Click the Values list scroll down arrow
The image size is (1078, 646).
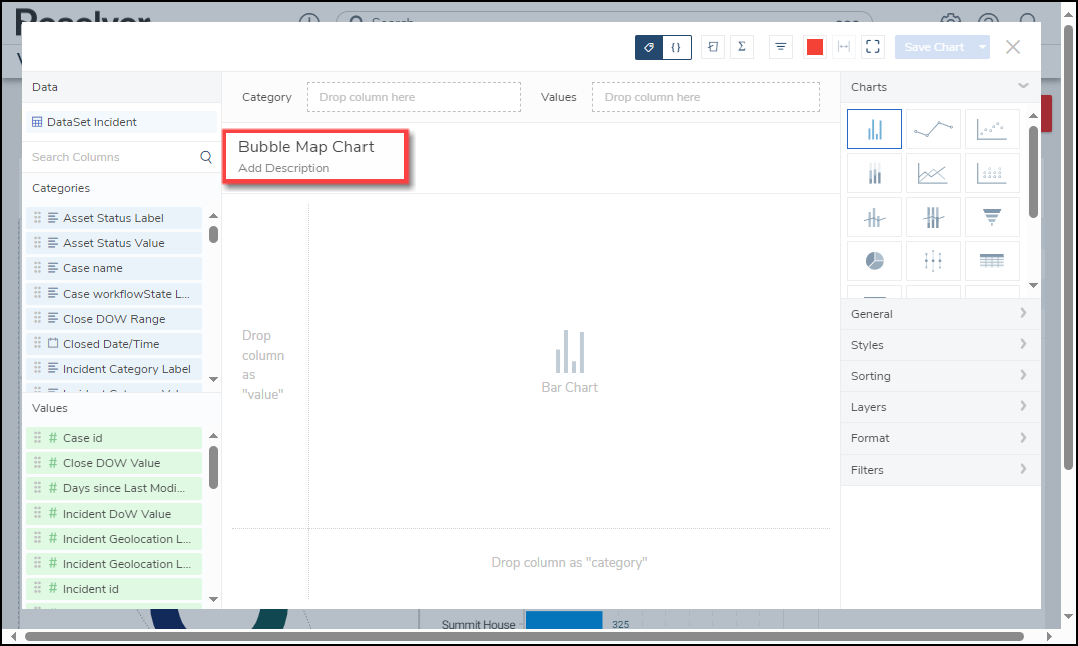click(x=213, y=599)
